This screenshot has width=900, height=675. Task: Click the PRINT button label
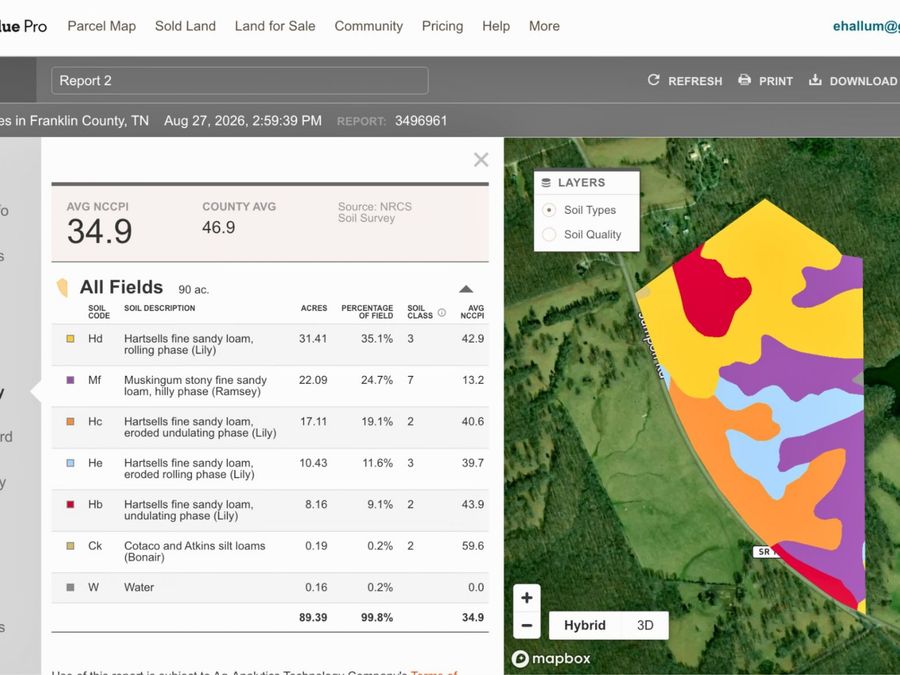point(775,81)
